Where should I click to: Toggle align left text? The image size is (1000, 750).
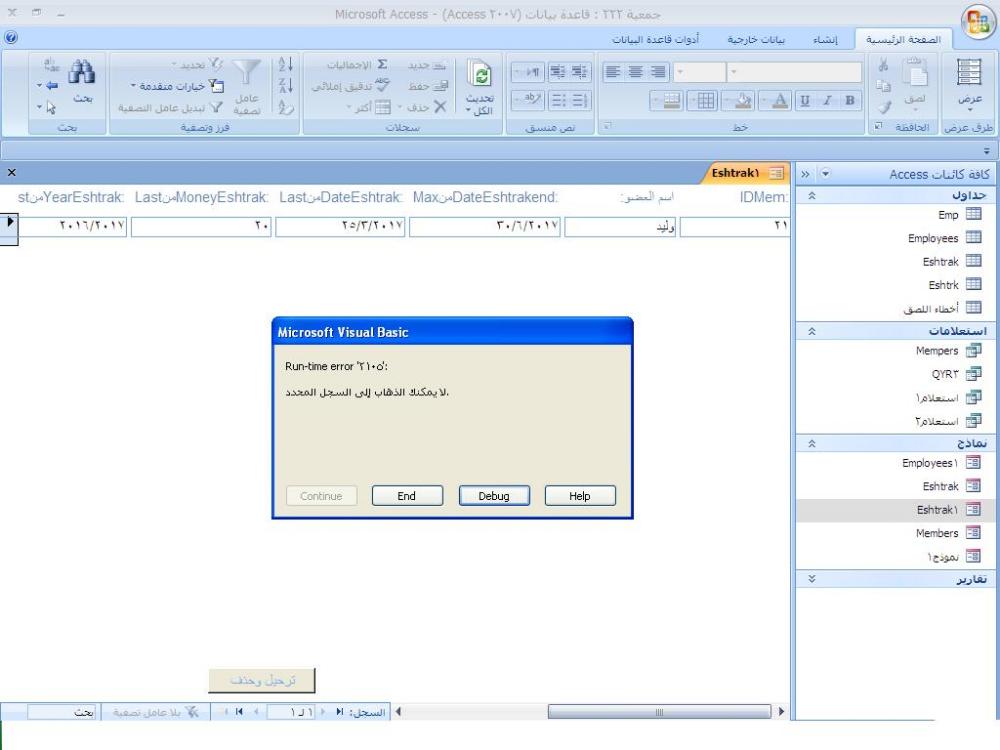[x=613, y=71]
